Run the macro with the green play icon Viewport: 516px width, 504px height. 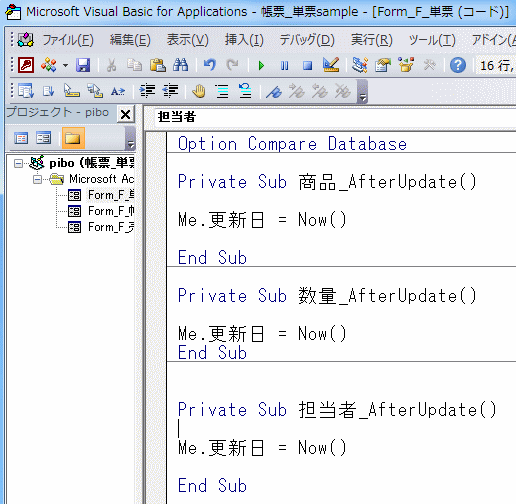(261, 65)
